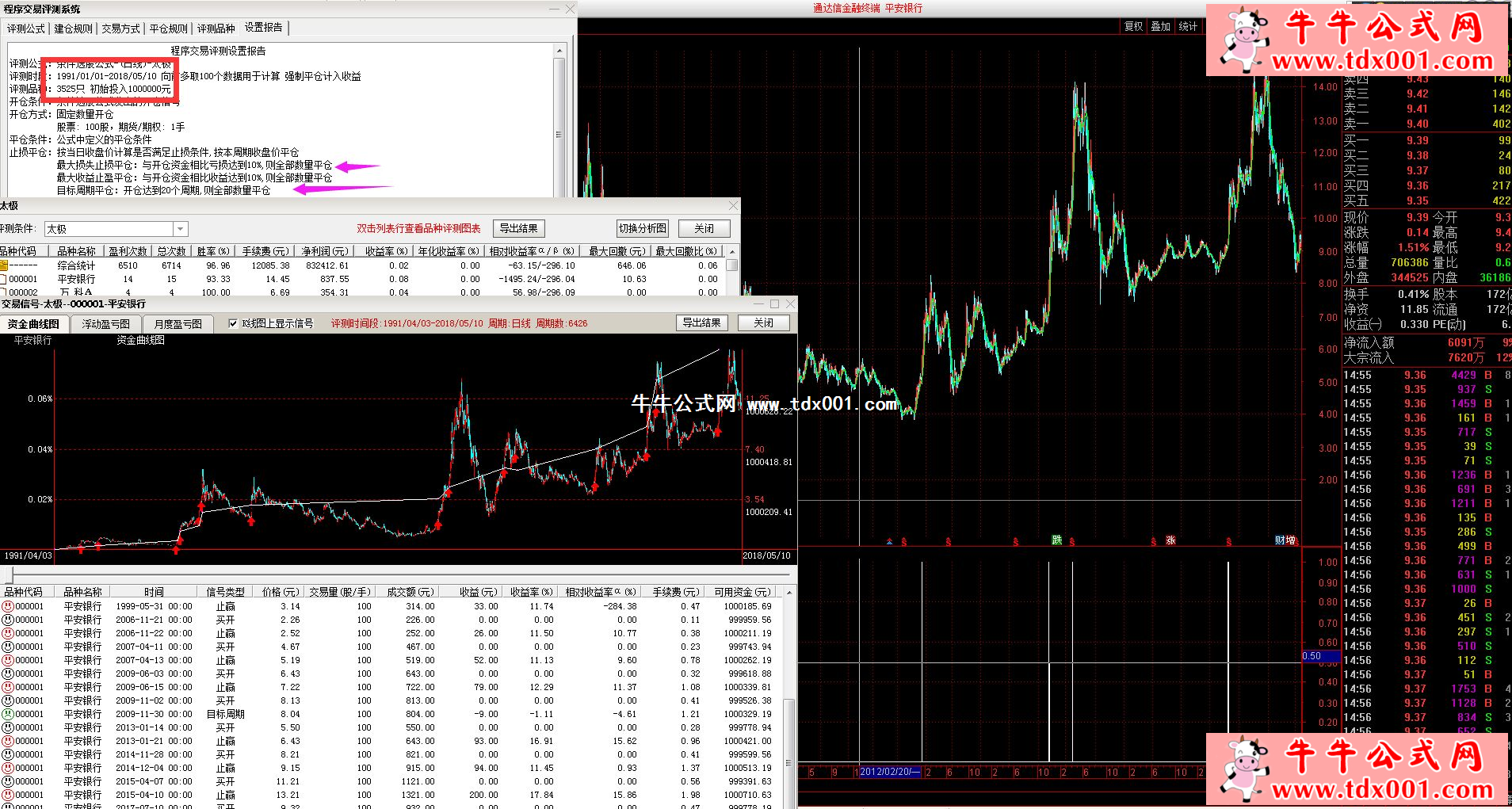The height and width of the screenshot is (809, 1512).
Task: Click 收益率(%) header in trade signal list
Action: click(530, 592)
